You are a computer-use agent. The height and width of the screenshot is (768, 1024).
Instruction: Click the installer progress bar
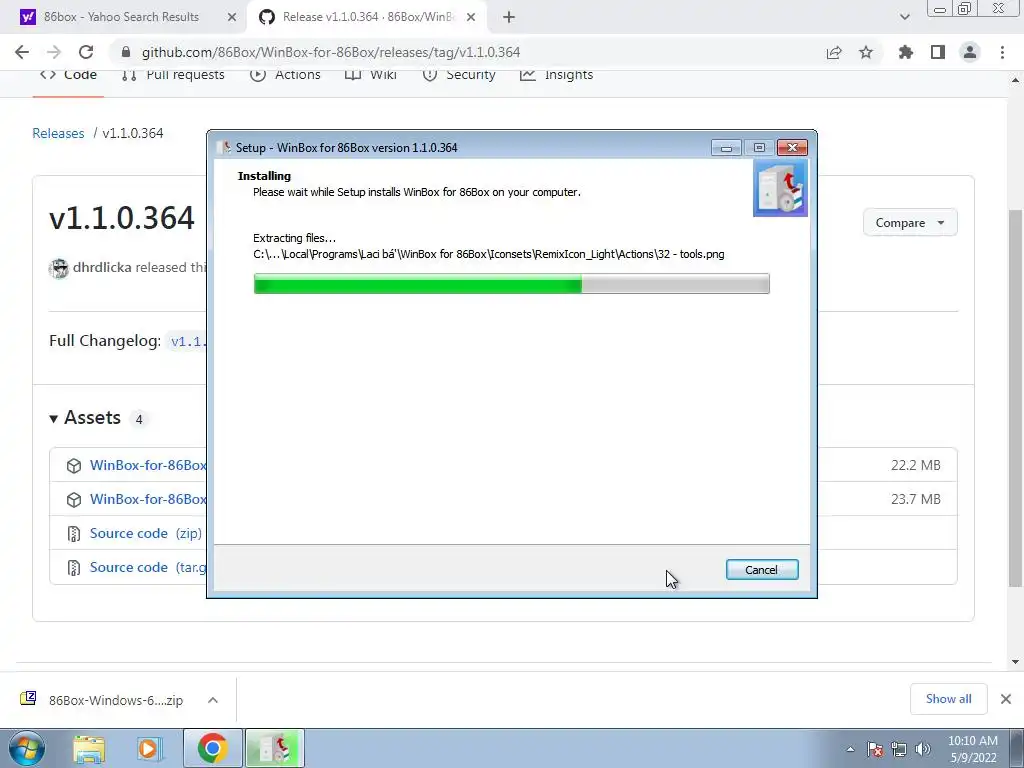pyautogui.click(x=511, y=284)
